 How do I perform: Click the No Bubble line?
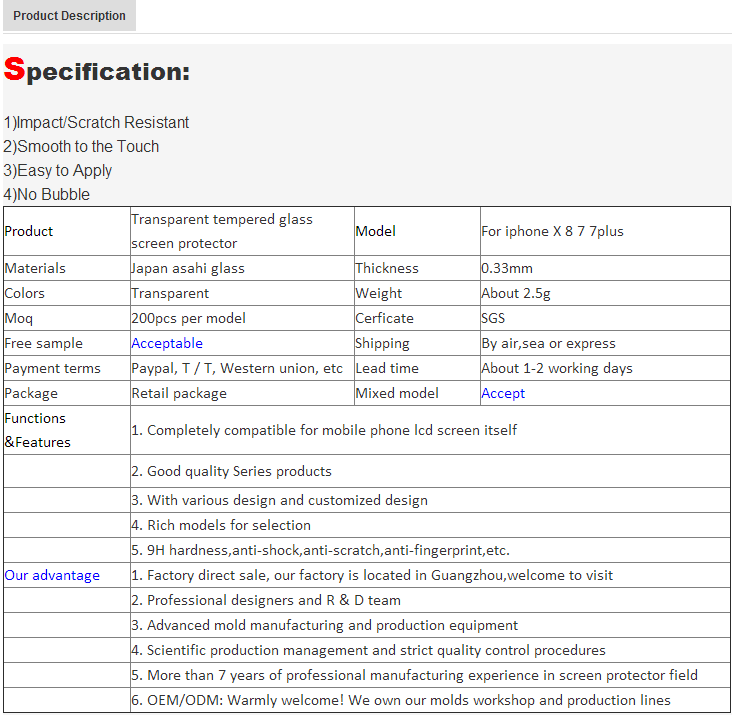click(46, 194)
